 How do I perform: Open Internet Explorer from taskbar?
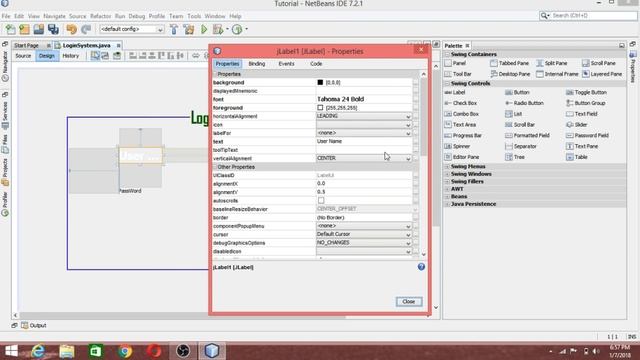[38, 351]
